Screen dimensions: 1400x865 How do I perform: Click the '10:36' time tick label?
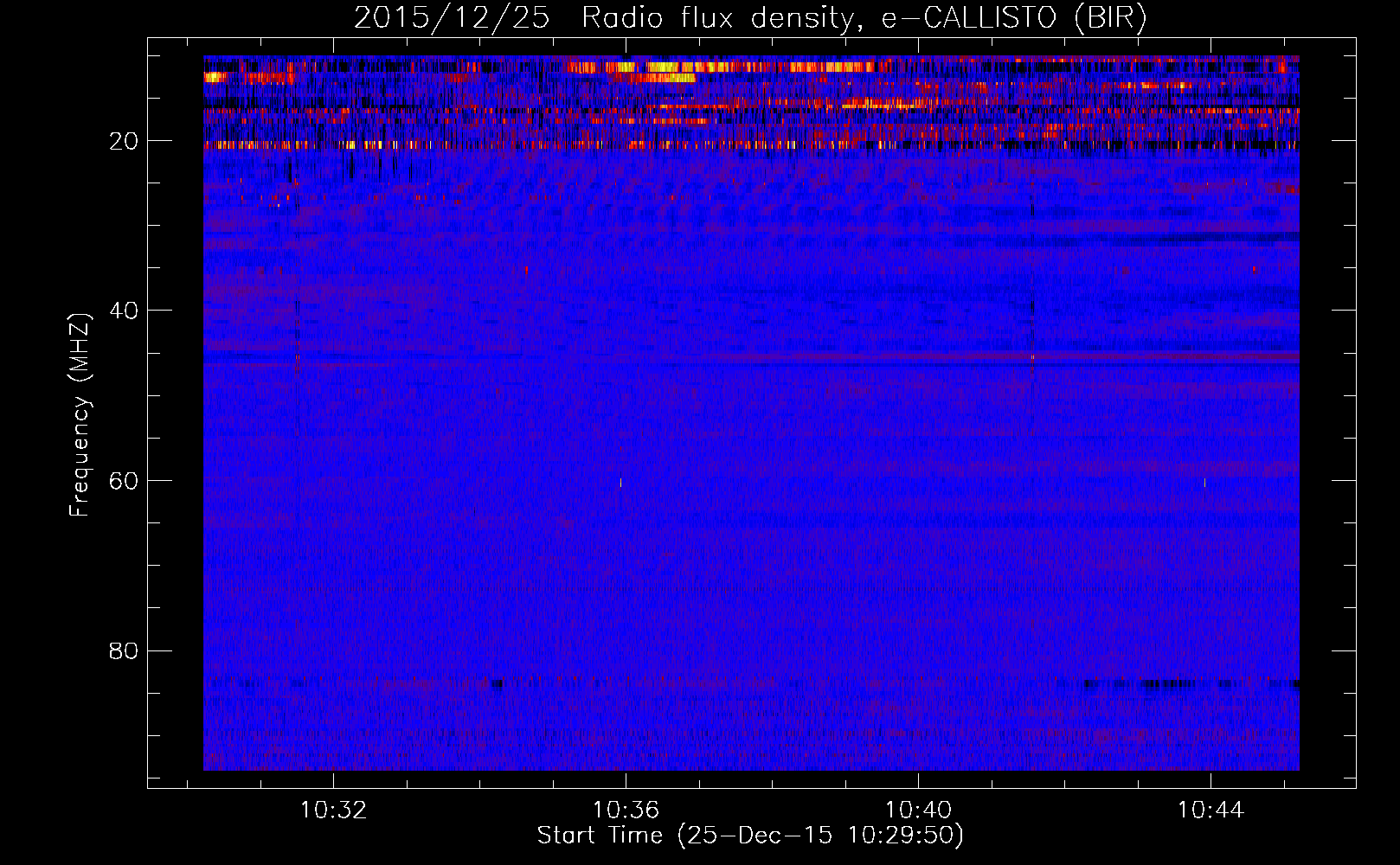click(x=626, y=811)
